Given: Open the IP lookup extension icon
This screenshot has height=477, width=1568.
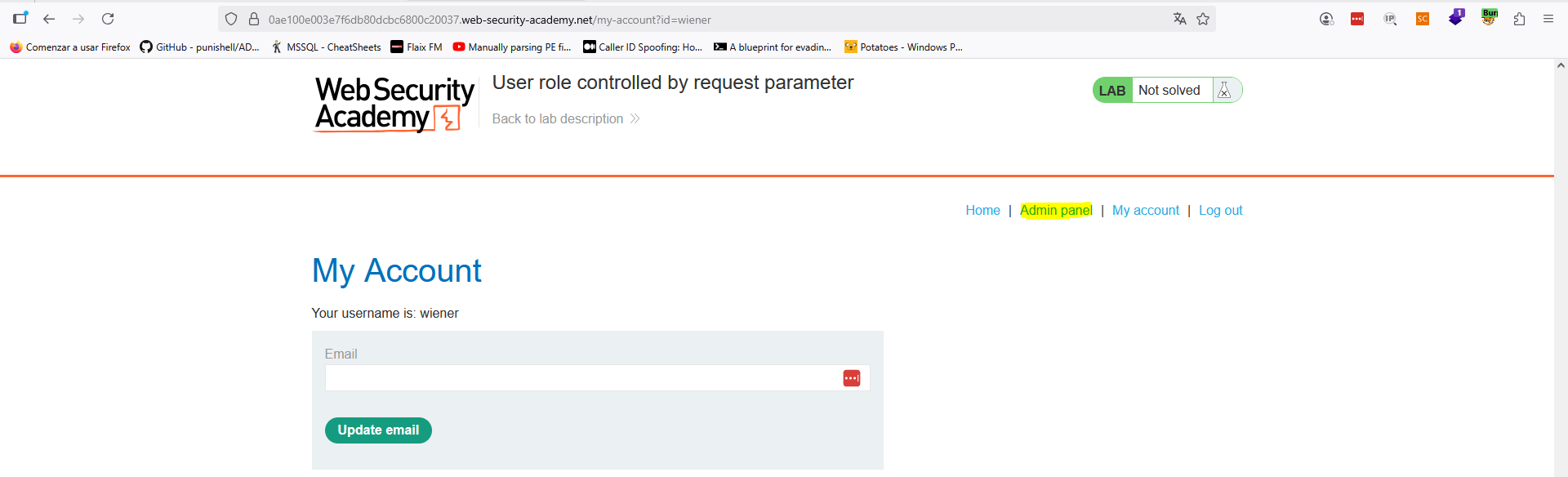Looking at the screenshot, I should pos(1390,19).
